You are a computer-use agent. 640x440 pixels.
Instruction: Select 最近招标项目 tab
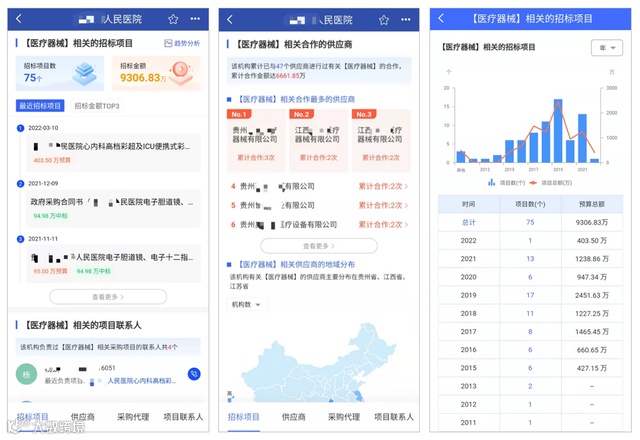pos(40,106)
